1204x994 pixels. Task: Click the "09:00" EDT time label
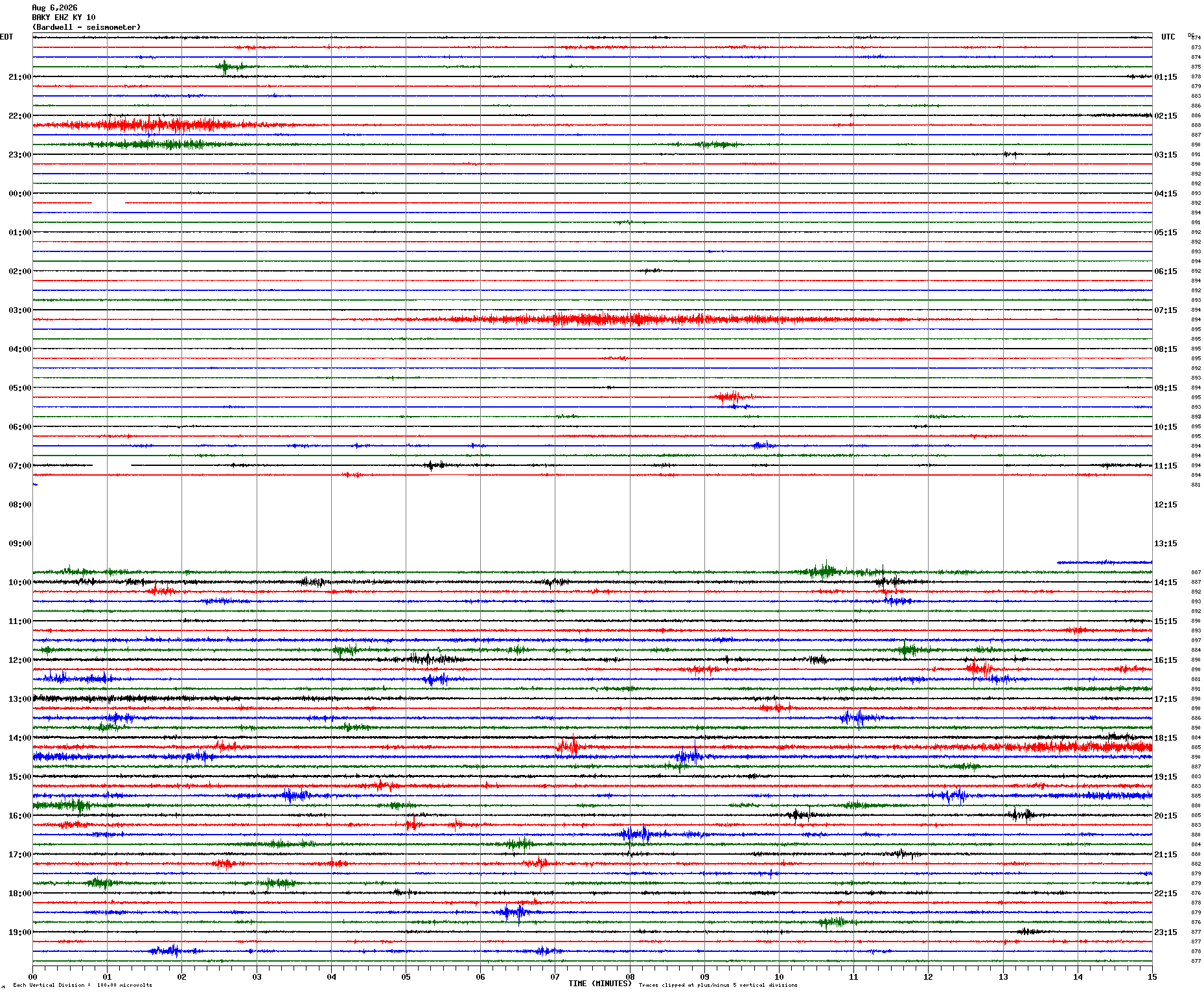pos(19,544)
